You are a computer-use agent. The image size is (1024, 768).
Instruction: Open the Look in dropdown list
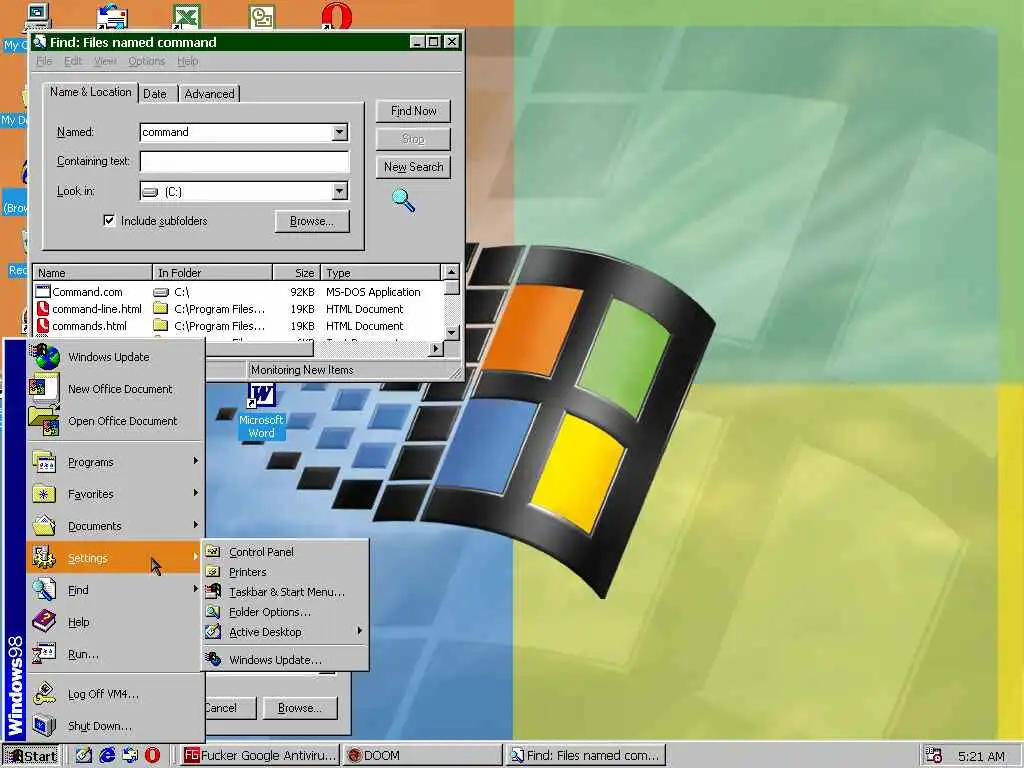tap(340, 191)
